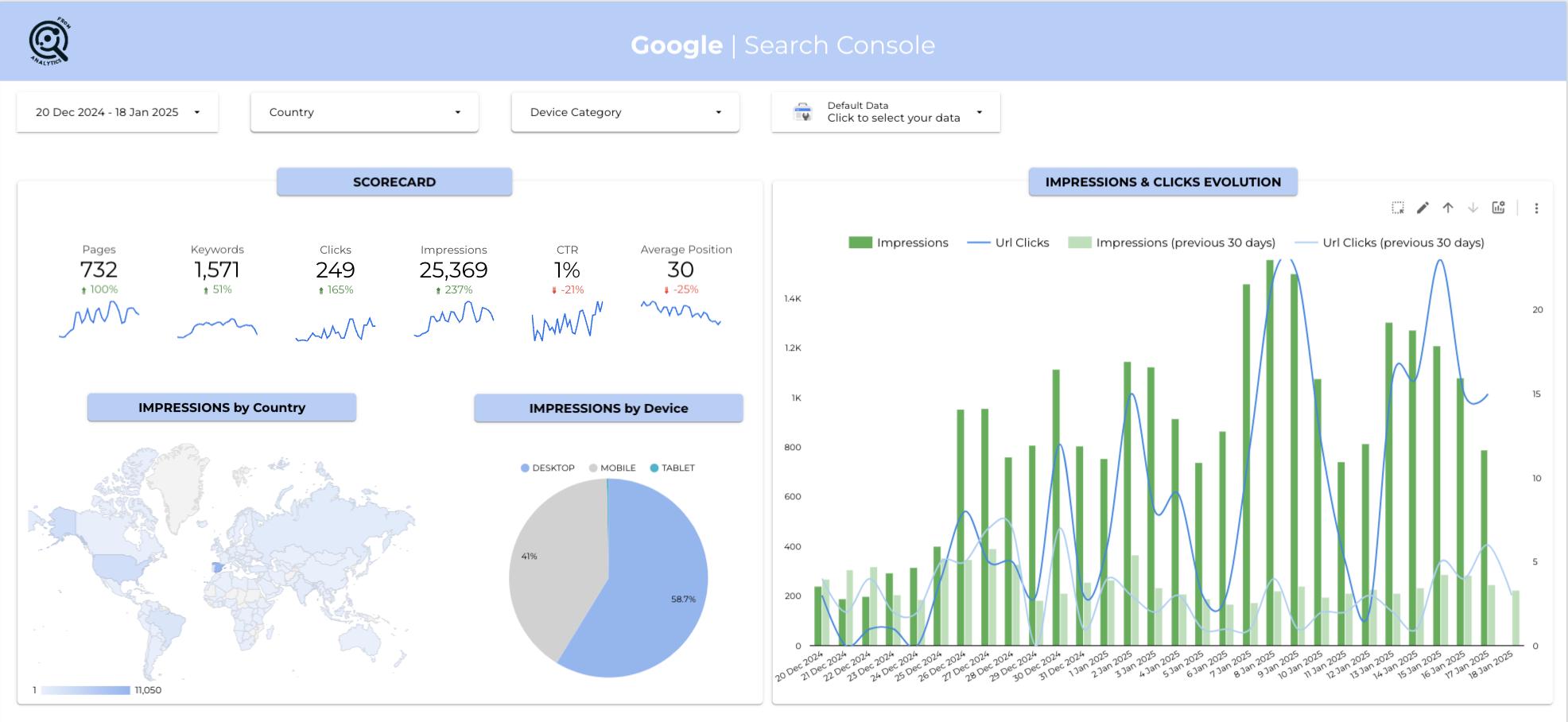Open the chart's three-dot more menu

(1536, 208)
